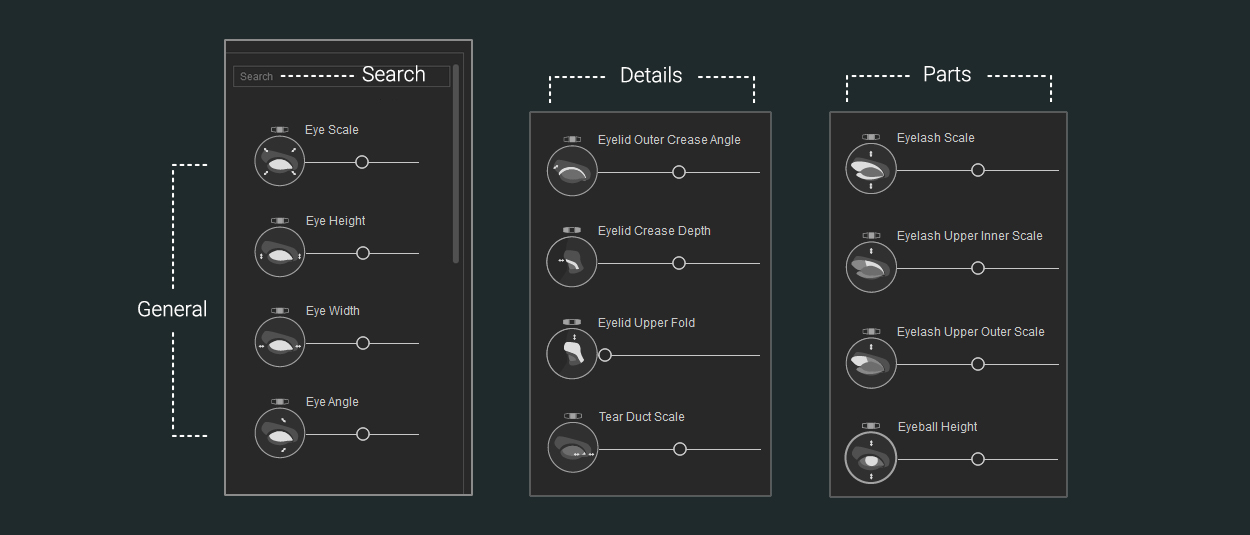Select the Eyelid Crease Depth icon
This screenshot has width=1250, height=535.
(572, 263)
